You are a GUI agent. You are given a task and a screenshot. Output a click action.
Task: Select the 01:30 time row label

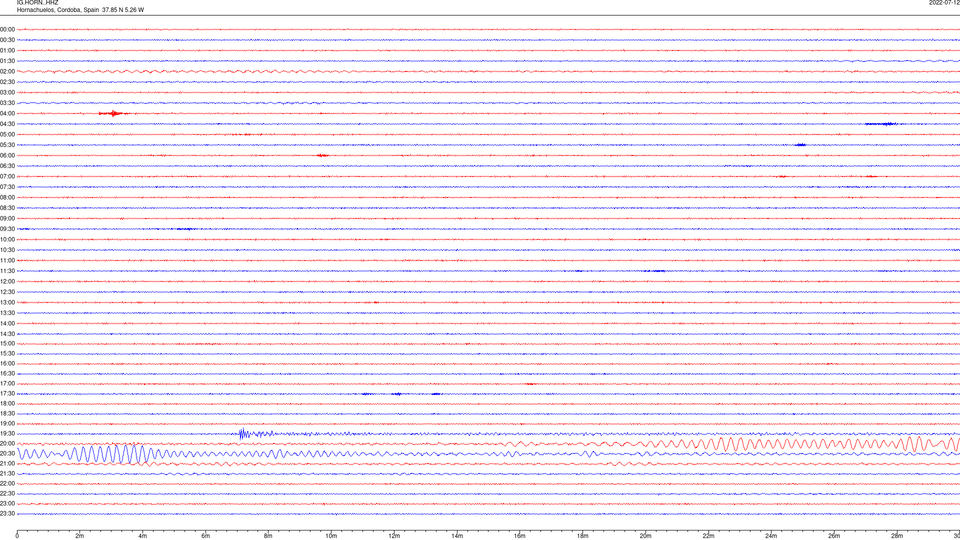pyautogui.click(x=7, y=61)
